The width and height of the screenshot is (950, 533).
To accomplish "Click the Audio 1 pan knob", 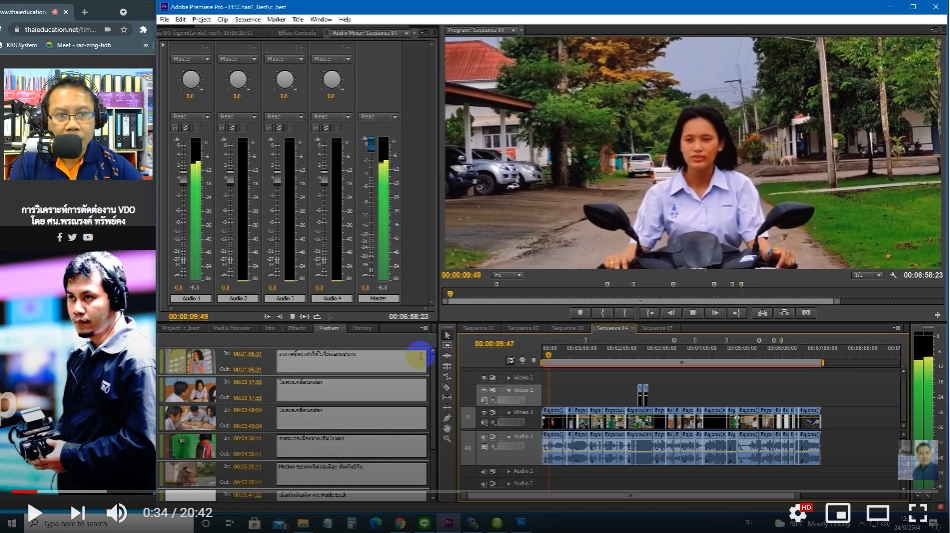I will point(191,79).
